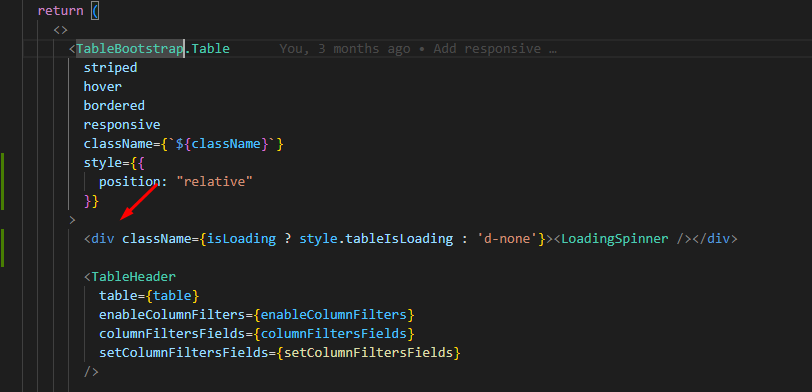812x392 pixels.
Task: Click the 'isLoading' variable in ternary
Action: click(241, 239)
